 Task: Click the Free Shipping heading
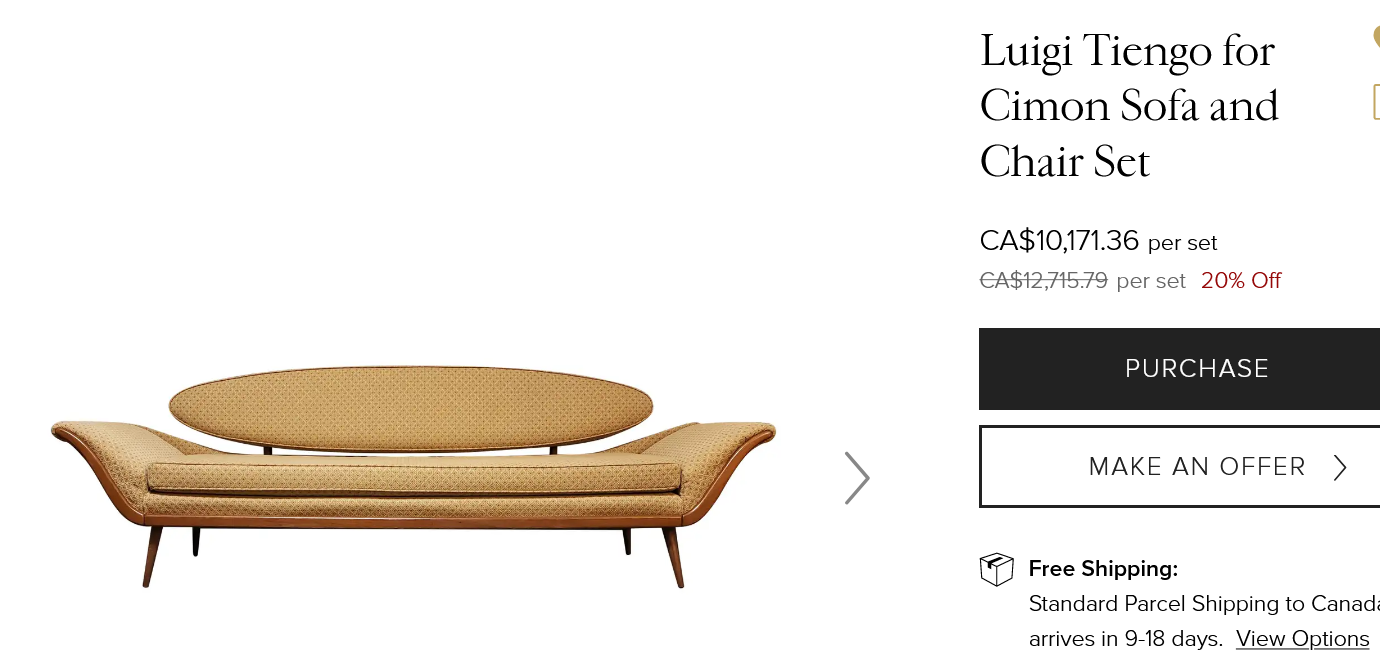coord(1103,569)
